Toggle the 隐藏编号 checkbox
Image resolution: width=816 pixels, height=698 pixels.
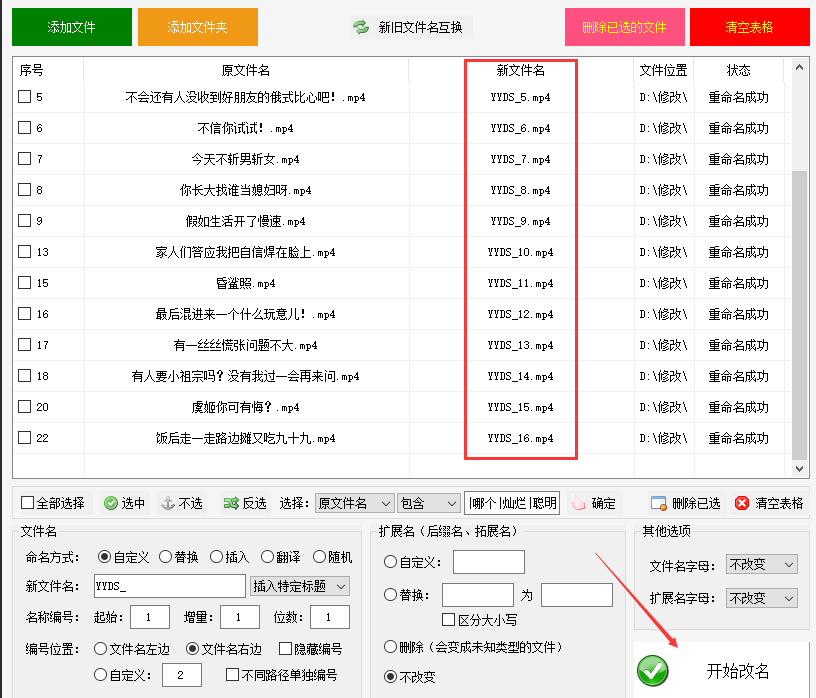pyautogui.click(x=285, y=649)
